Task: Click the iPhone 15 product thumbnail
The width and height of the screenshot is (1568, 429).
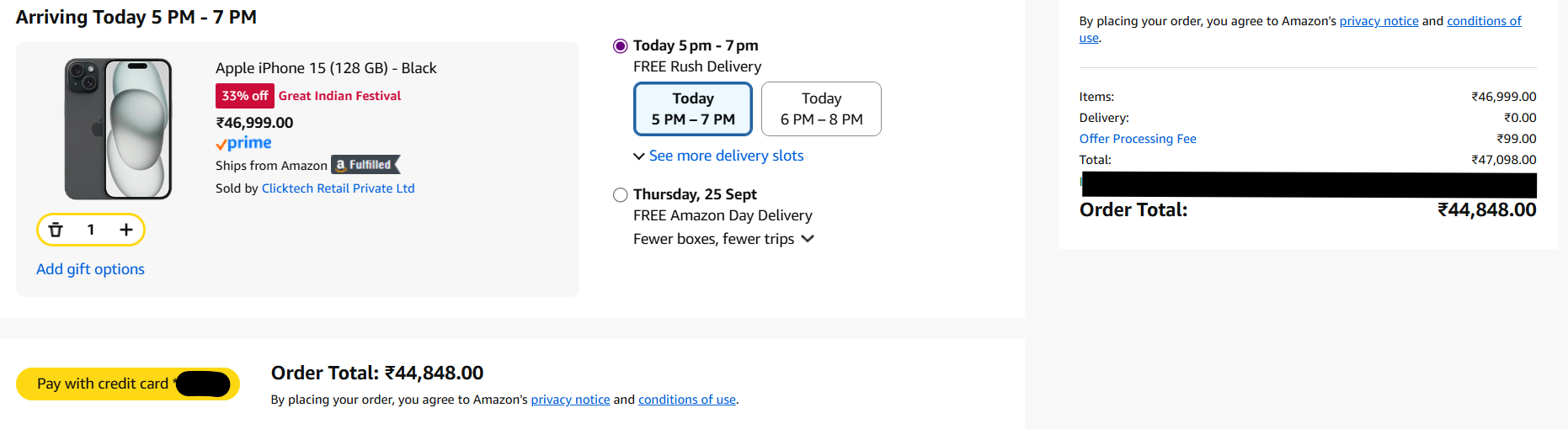Action: (x=119, y=129)
